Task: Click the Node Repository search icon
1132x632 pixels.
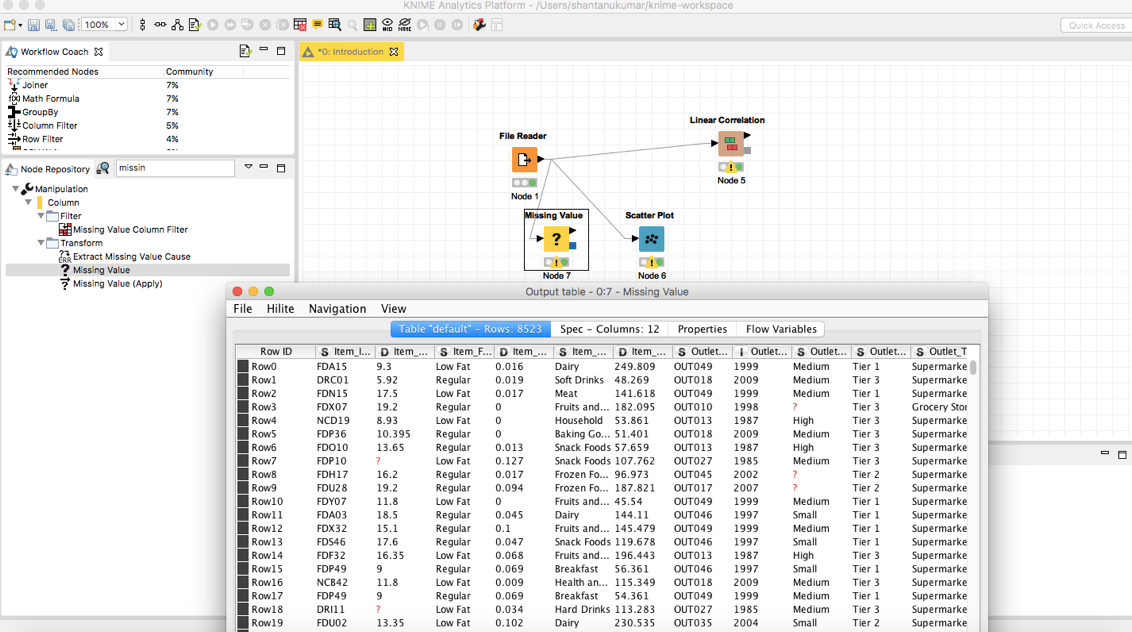Action: click(x=103, y=169)
